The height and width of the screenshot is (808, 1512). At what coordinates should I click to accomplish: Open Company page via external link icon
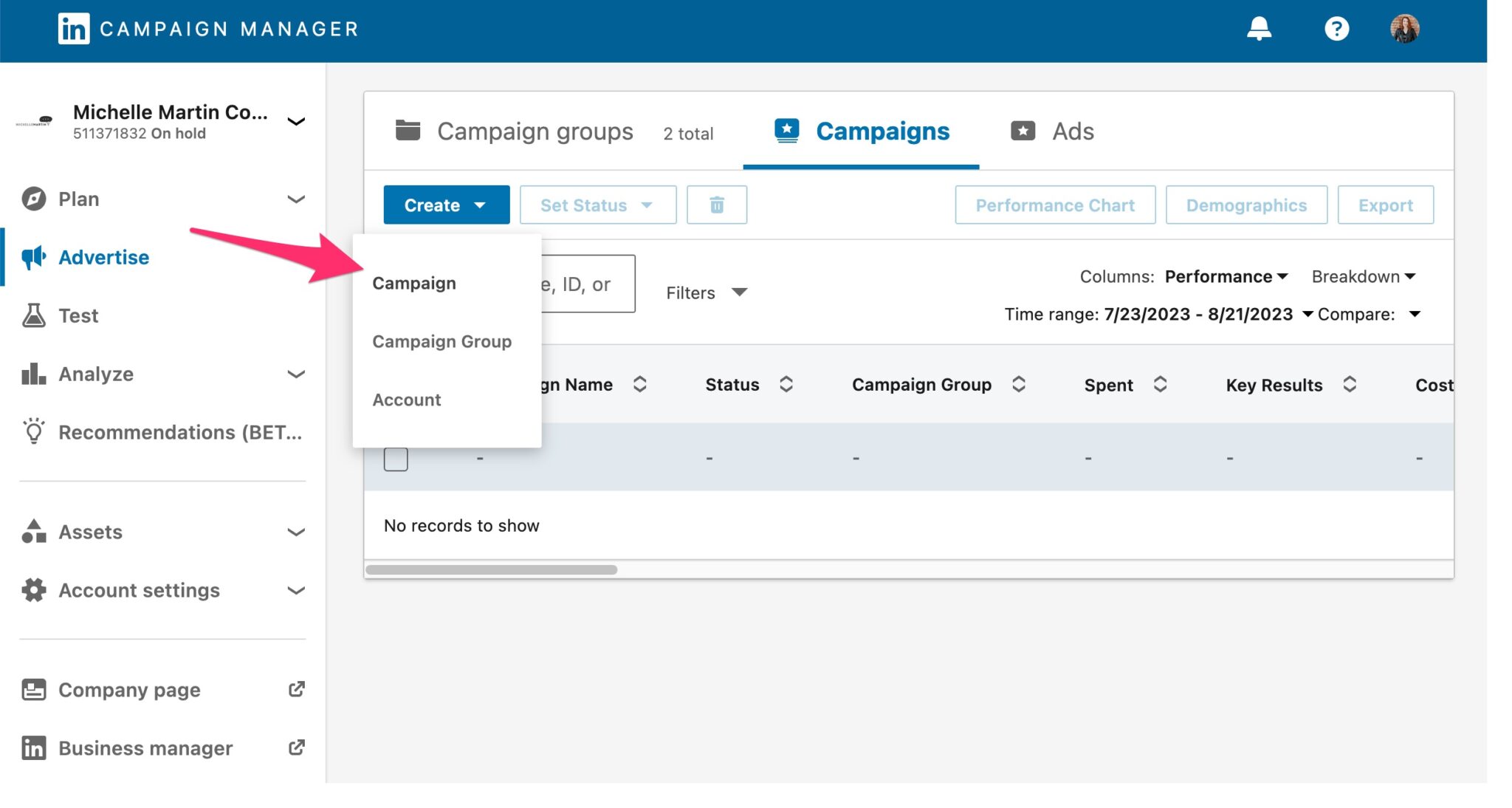(x=296, y=689)
